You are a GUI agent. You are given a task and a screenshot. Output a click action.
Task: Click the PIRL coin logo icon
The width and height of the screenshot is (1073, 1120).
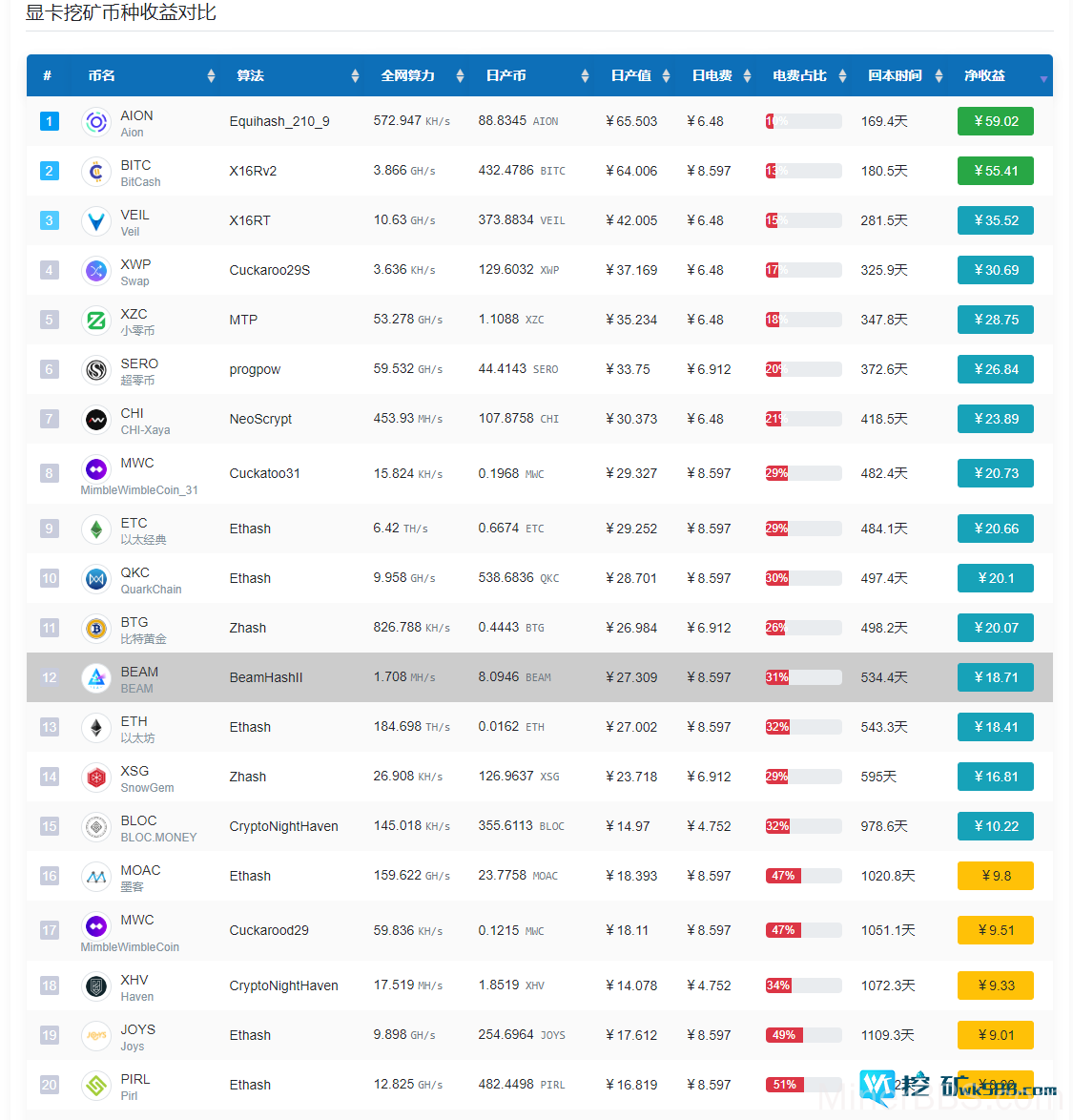coord(96,1086)
